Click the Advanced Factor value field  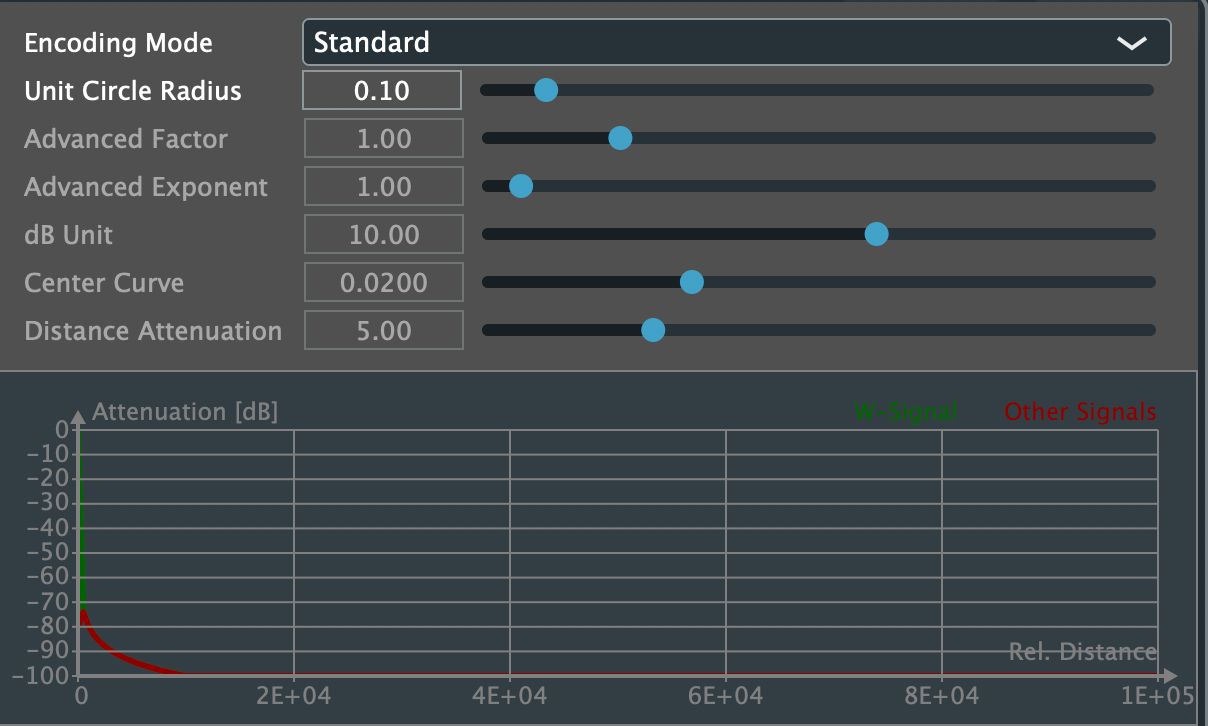pos(383,138)
